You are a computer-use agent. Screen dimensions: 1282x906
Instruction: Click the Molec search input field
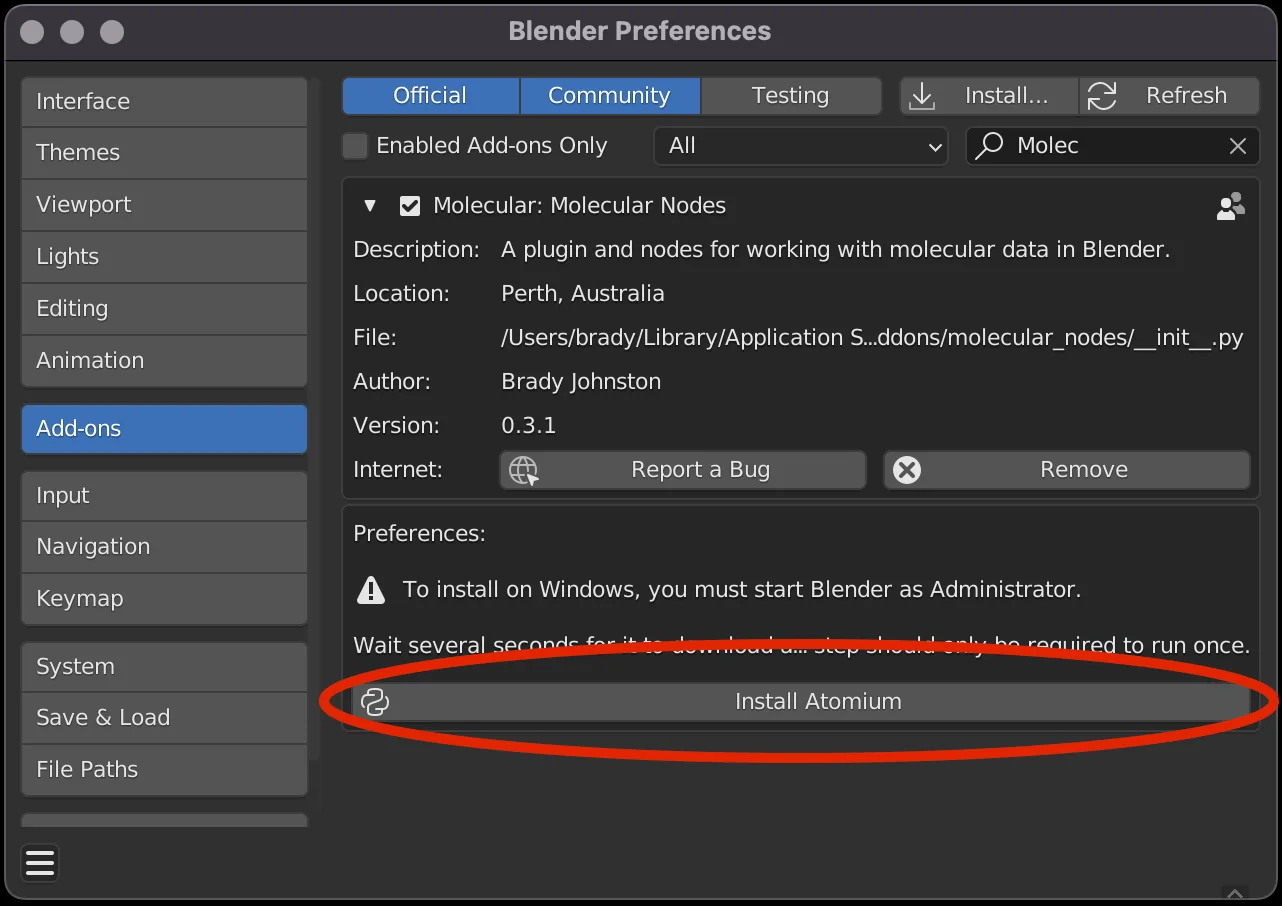coord(1112,146)
